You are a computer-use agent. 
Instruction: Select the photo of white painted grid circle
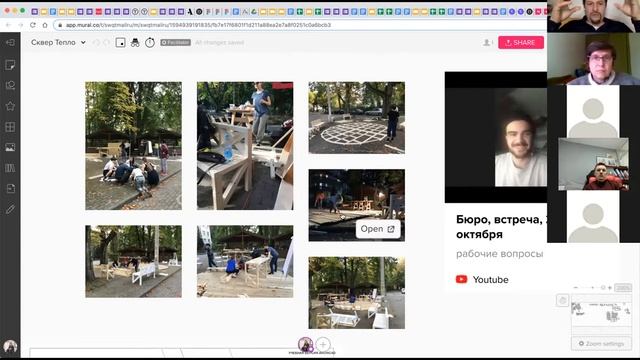pyautogui.click(x=357, y=118)
